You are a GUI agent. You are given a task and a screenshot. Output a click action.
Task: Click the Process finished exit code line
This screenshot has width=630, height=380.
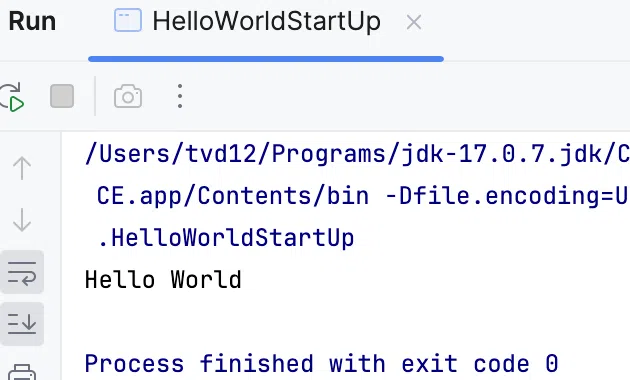click(x=321, y=364)
